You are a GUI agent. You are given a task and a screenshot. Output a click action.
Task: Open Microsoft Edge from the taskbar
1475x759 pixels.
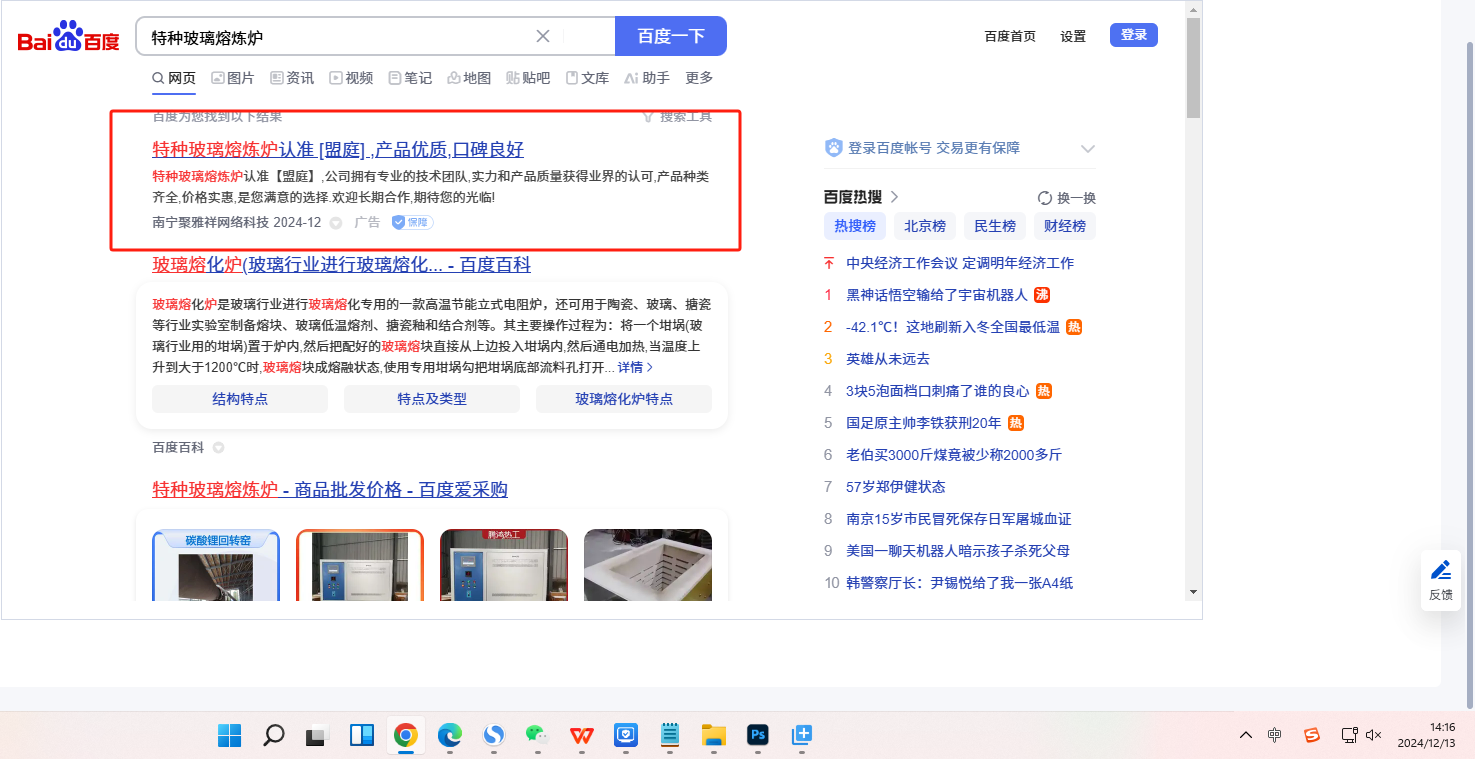pyautogui.click(x=449, y=736)
